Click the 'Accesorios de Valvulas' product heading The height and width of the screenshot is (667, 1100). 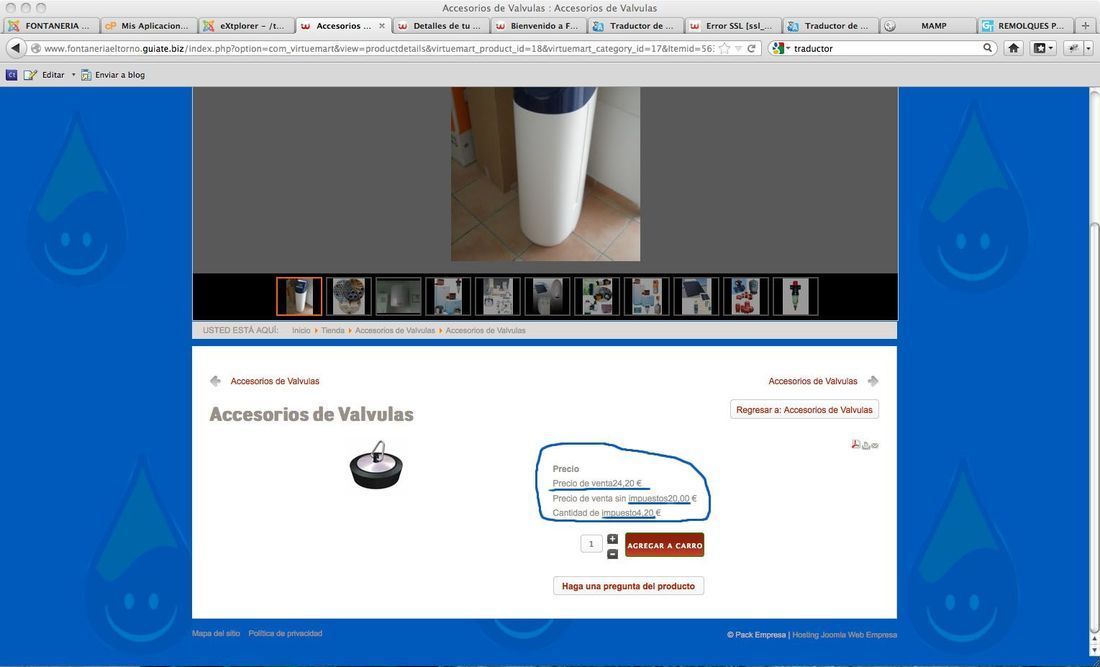pyautogui.click(x=311, y=414)
